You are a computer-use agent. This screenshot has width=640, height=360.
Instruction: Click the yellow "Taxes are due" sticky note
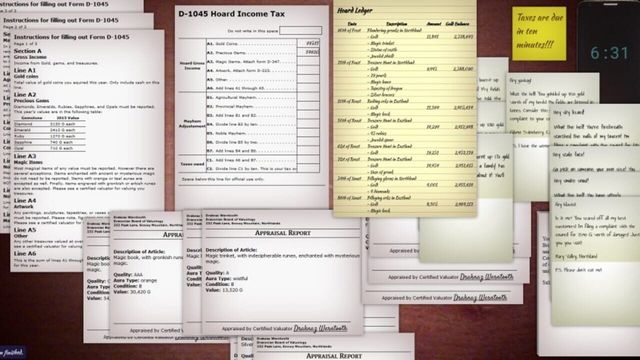point(539,33)
